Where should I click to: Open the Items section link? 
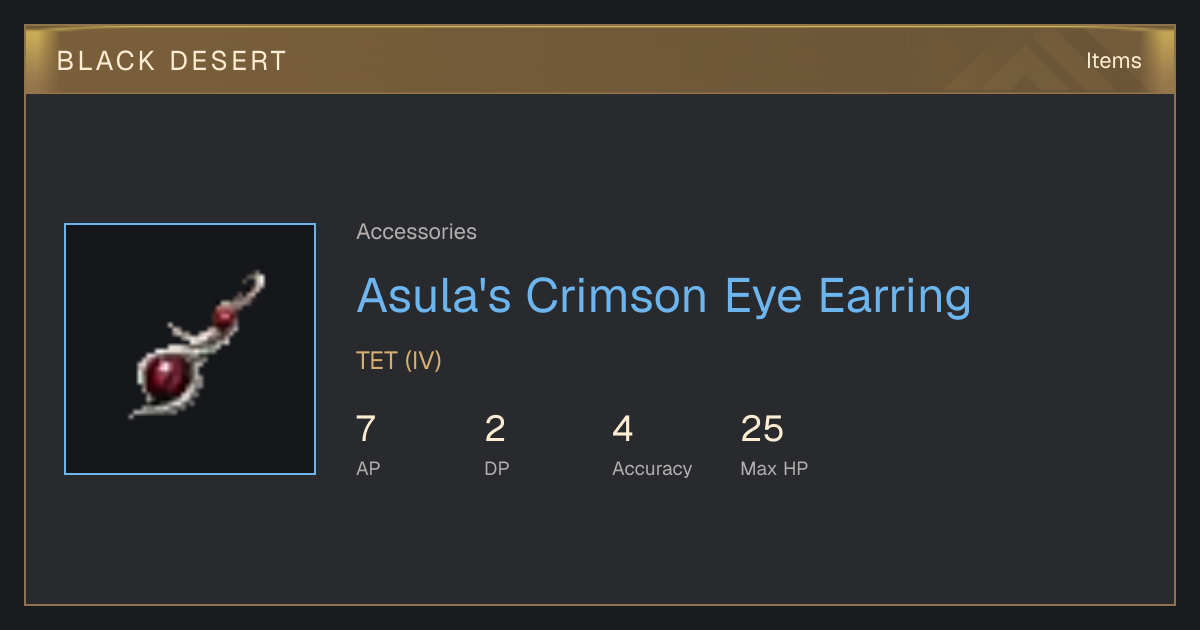coord(1113,60)
